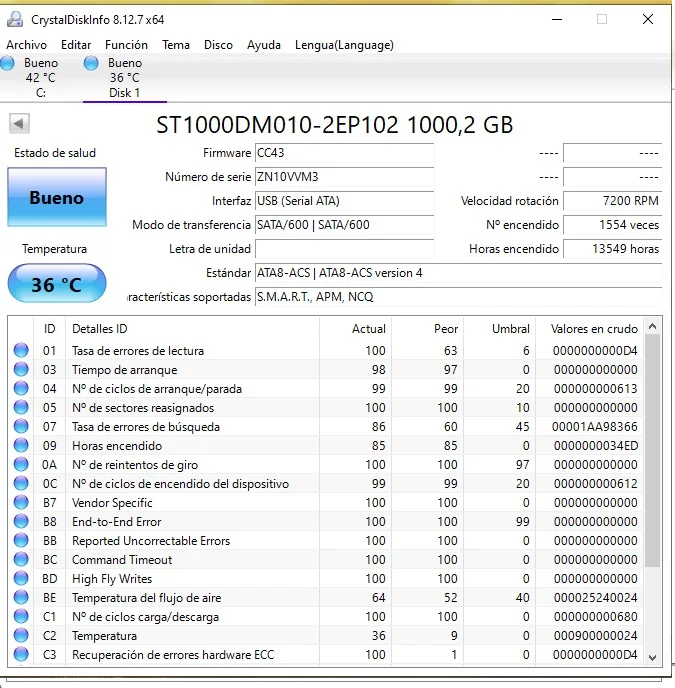Click the Actual column header
The width and height of the screenshot is (675, 688).
click(x=355, y=329)
